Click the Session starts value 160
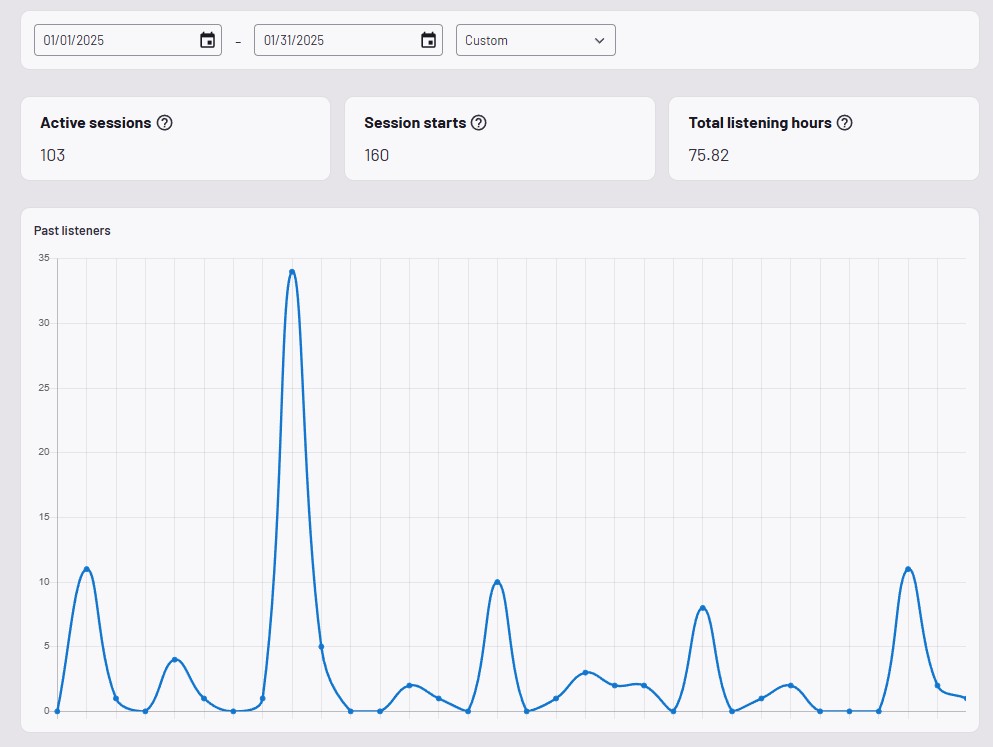 pos(377,155)
